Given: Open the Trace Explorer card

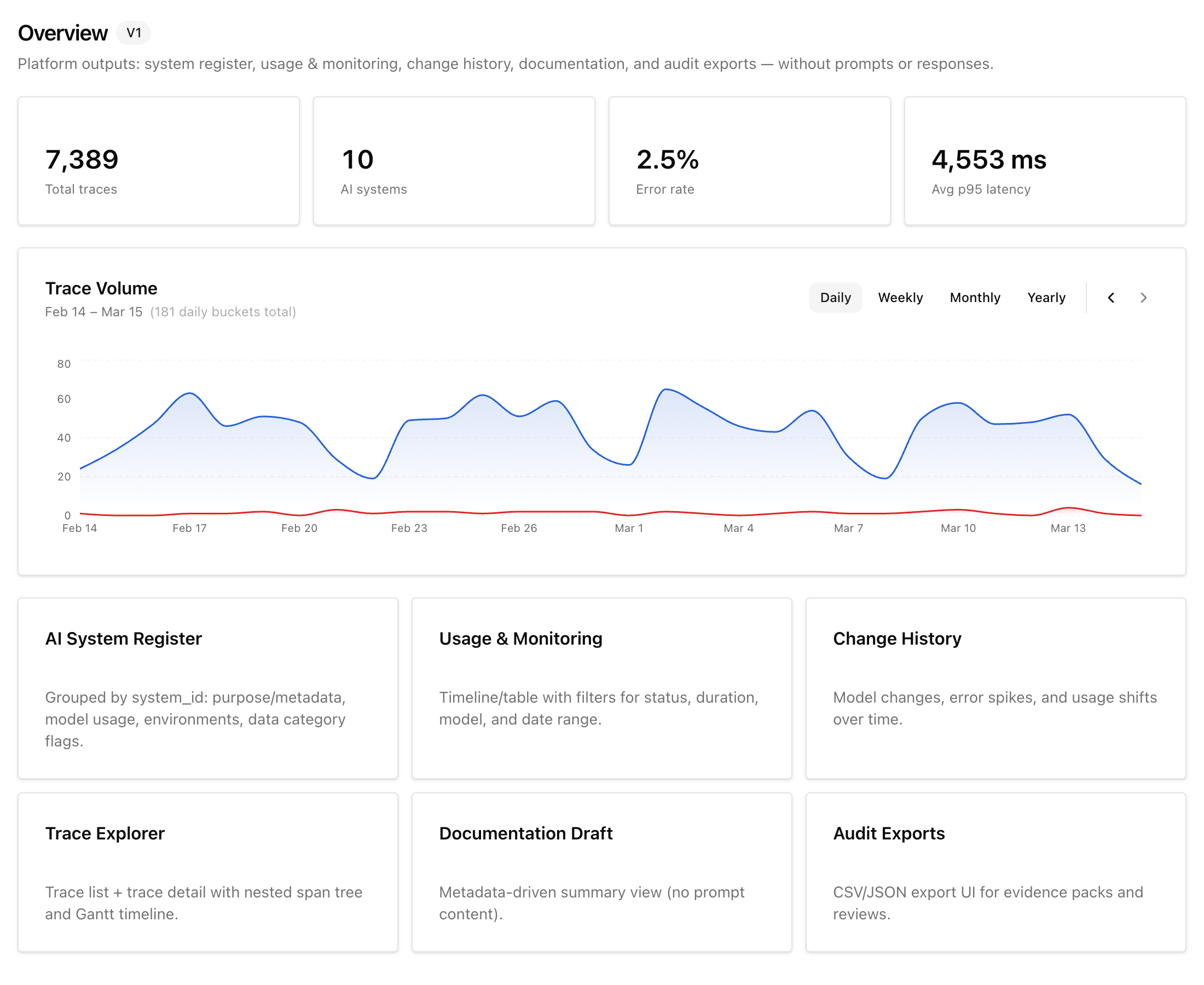Looking at the screenshot, I should [207, 872].
